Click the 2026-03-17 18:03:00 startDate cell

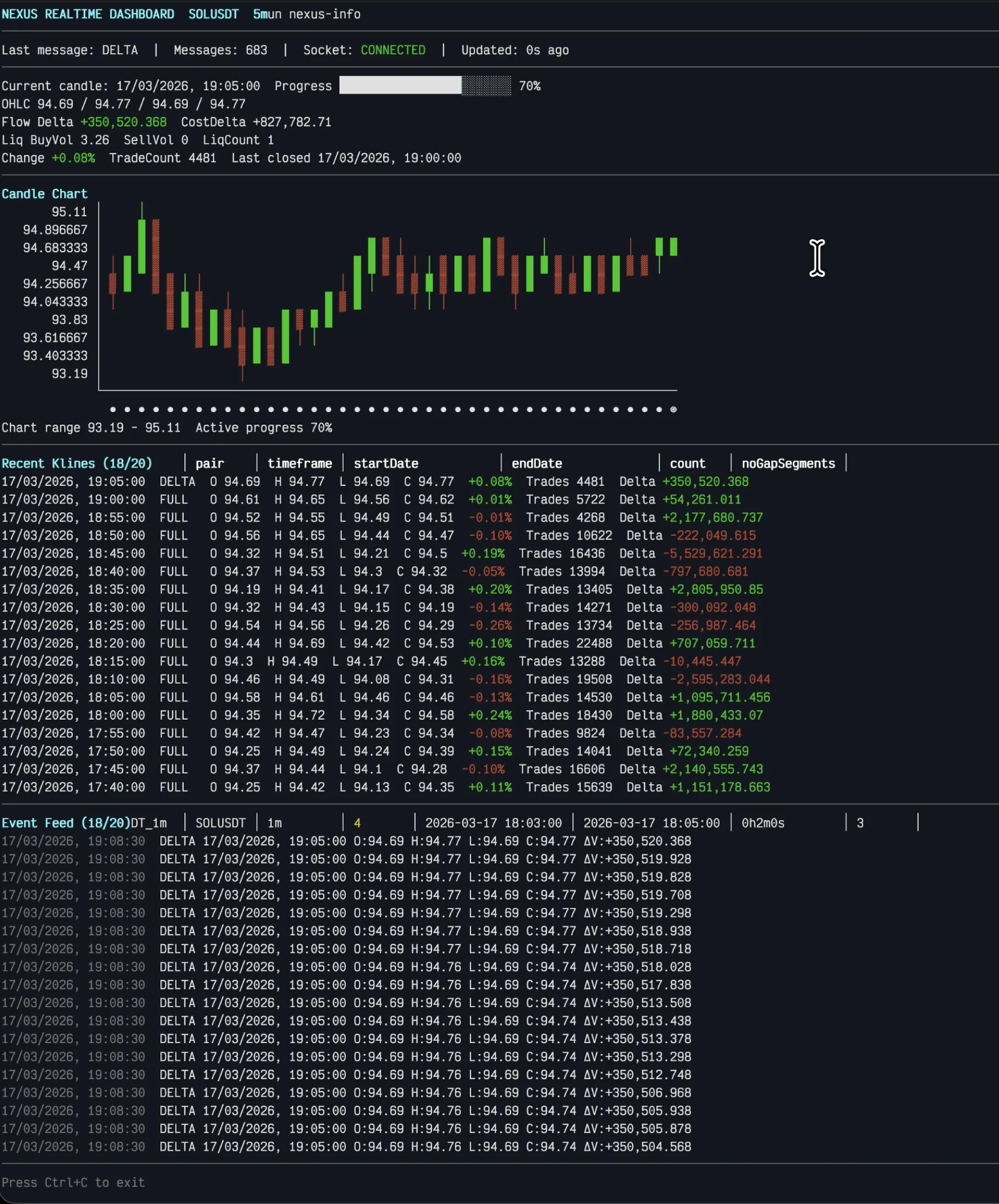(x=493, y=823)
